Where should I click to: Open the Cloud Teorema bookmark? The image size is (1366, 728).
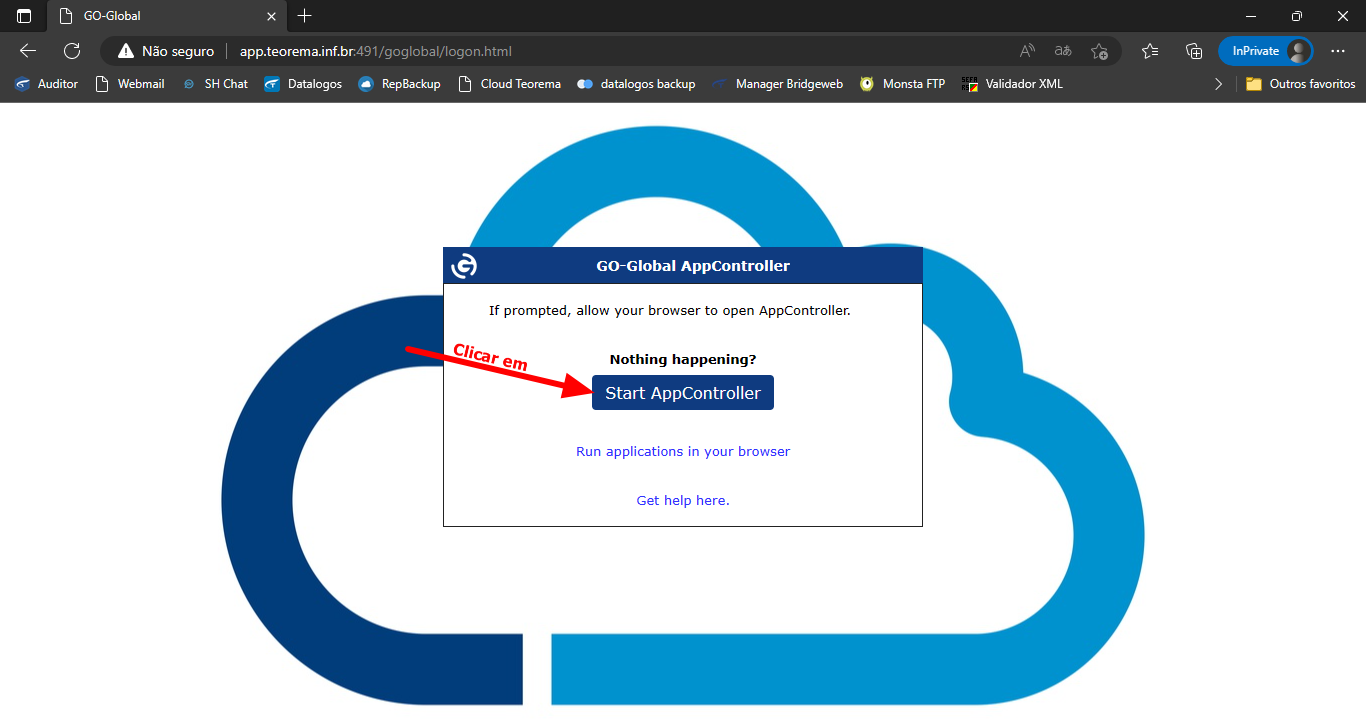(x=509, y=84)
